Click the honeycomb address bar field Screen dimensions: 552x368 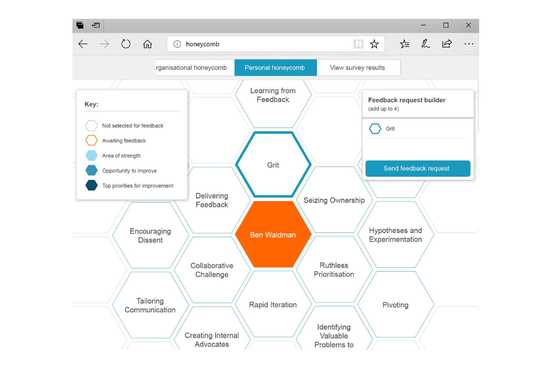point(276,44)
